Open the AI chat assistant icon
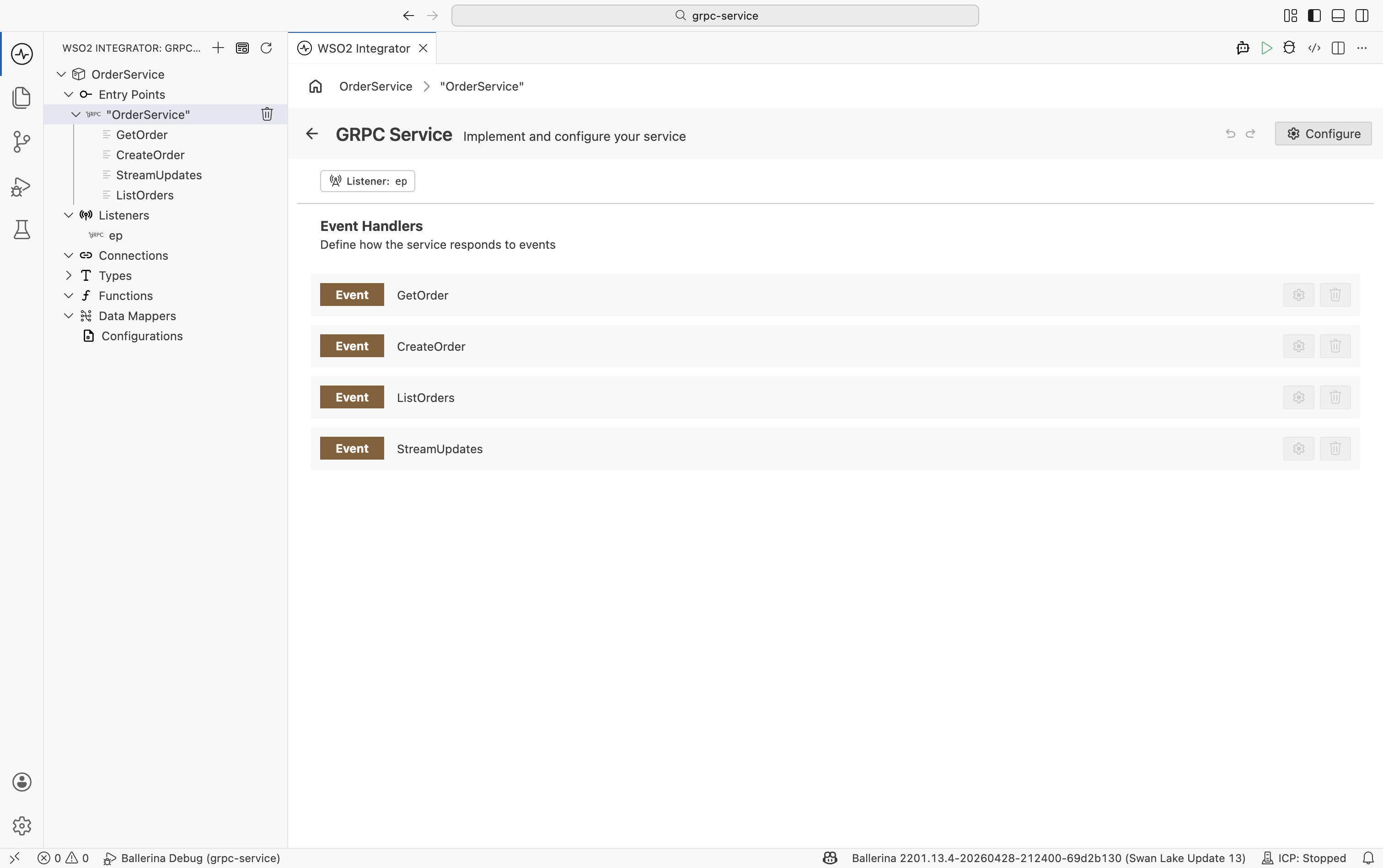1383x868 pixels. (x=1242, y=48)
